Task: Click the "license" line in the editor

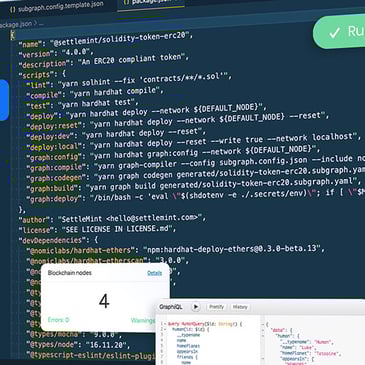Action: point(97,230)
